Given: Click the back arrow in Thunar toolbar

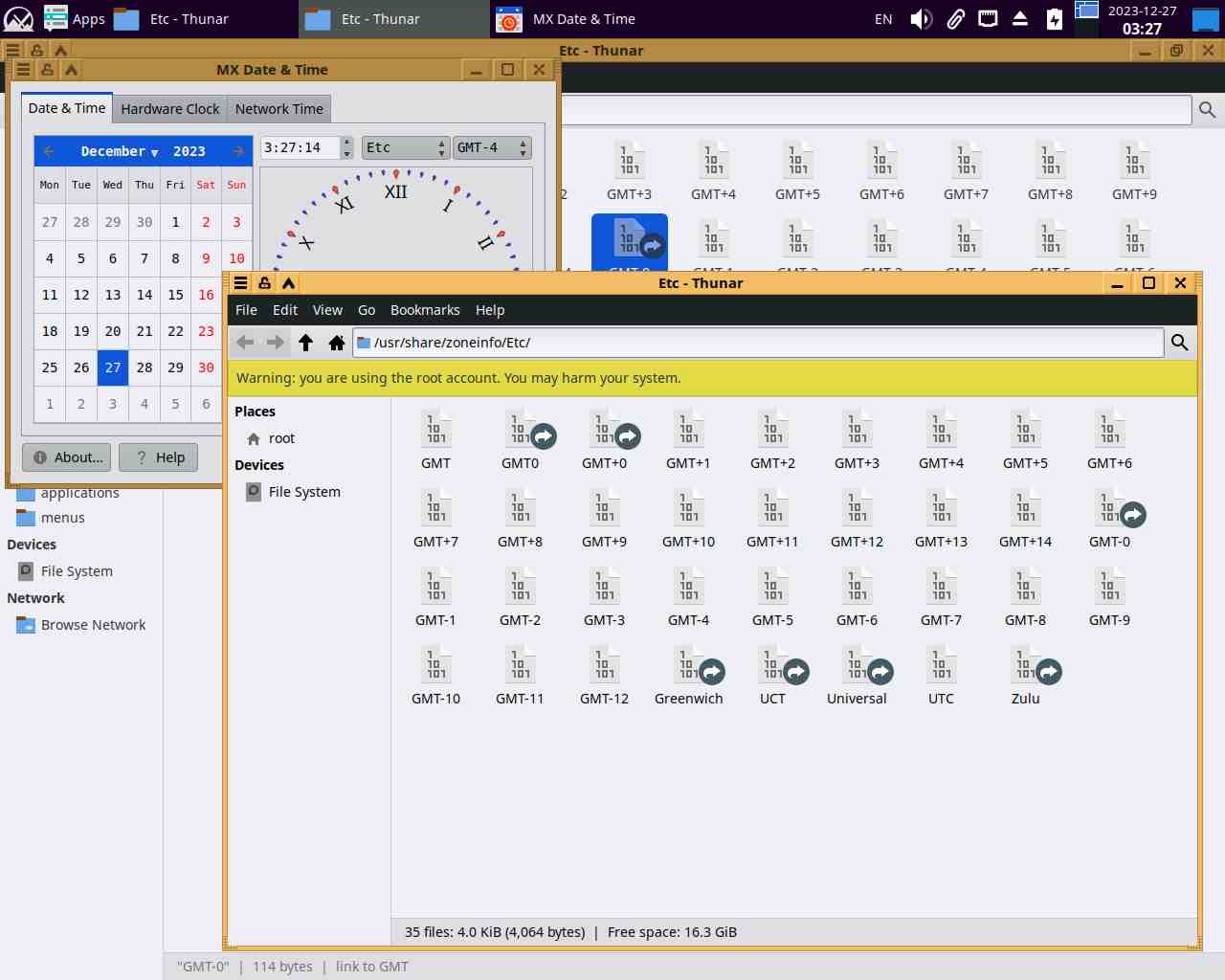Looking at the screenshot, I should coord(245,343).
